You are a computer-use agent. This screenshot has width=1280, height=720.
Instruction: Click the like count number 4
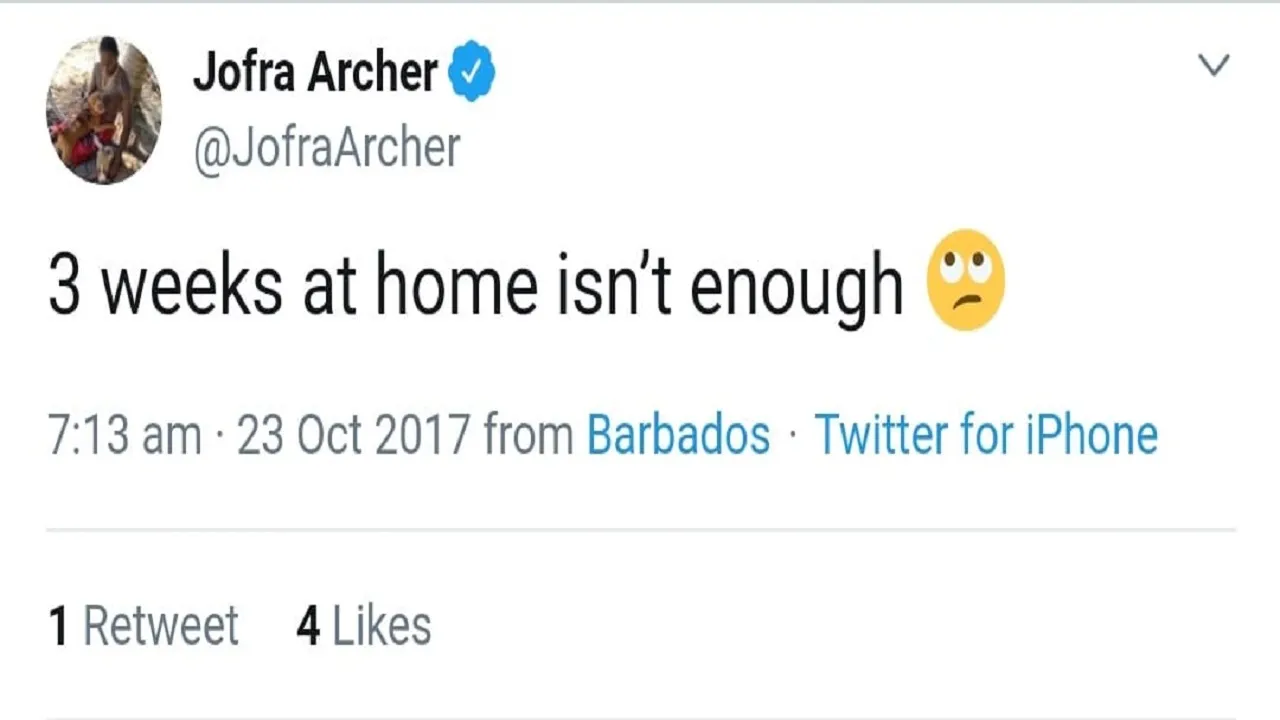click(308, 626)
